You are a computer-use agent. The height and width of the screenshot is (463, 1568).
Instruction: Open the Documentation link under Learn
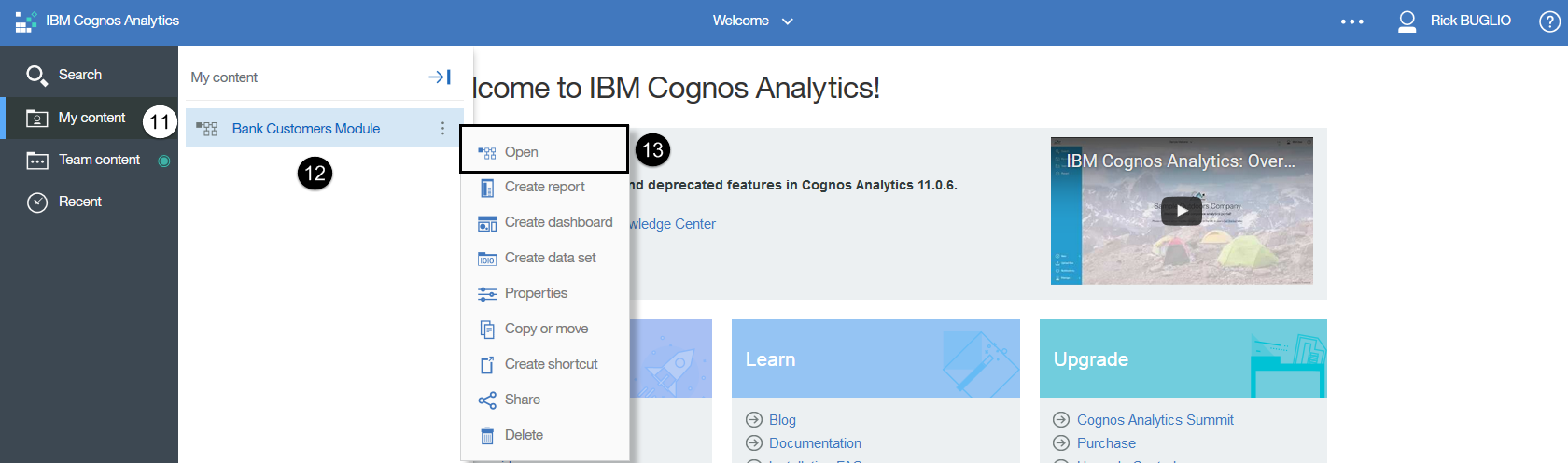point(815,443)
